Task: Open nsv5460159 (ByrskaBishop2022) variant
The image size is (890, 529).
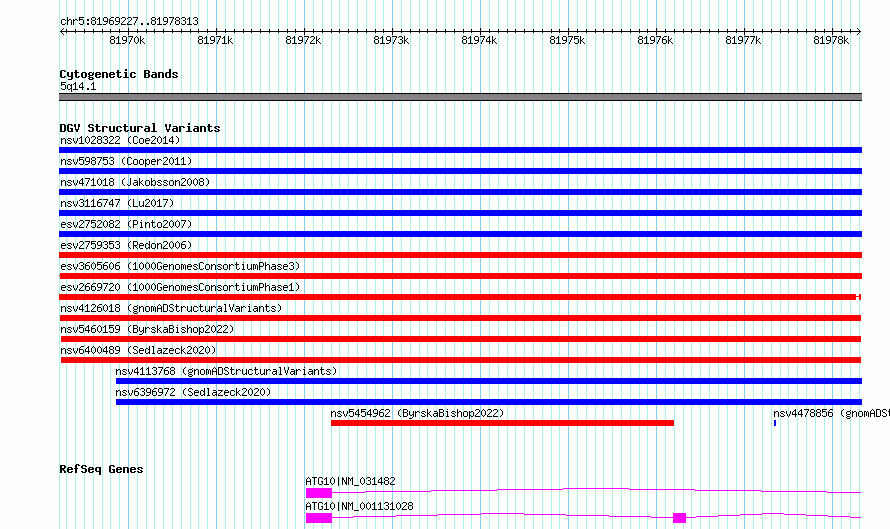Action: click(x=147, y=329)
